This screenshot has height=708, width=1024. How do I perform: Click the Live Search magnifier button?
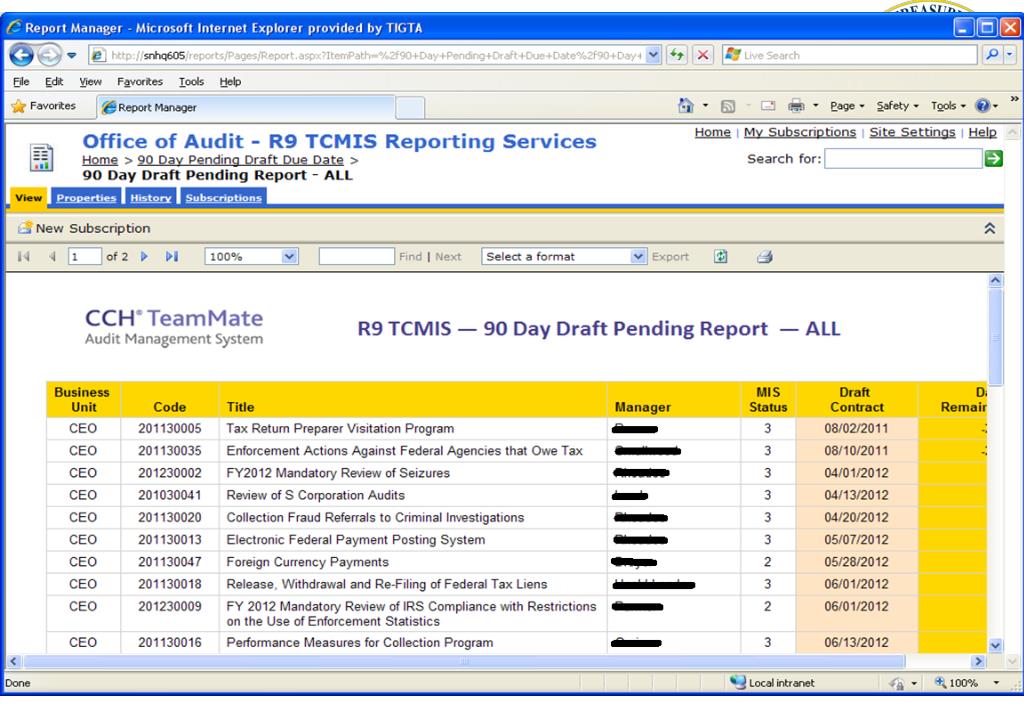[992, 56]
